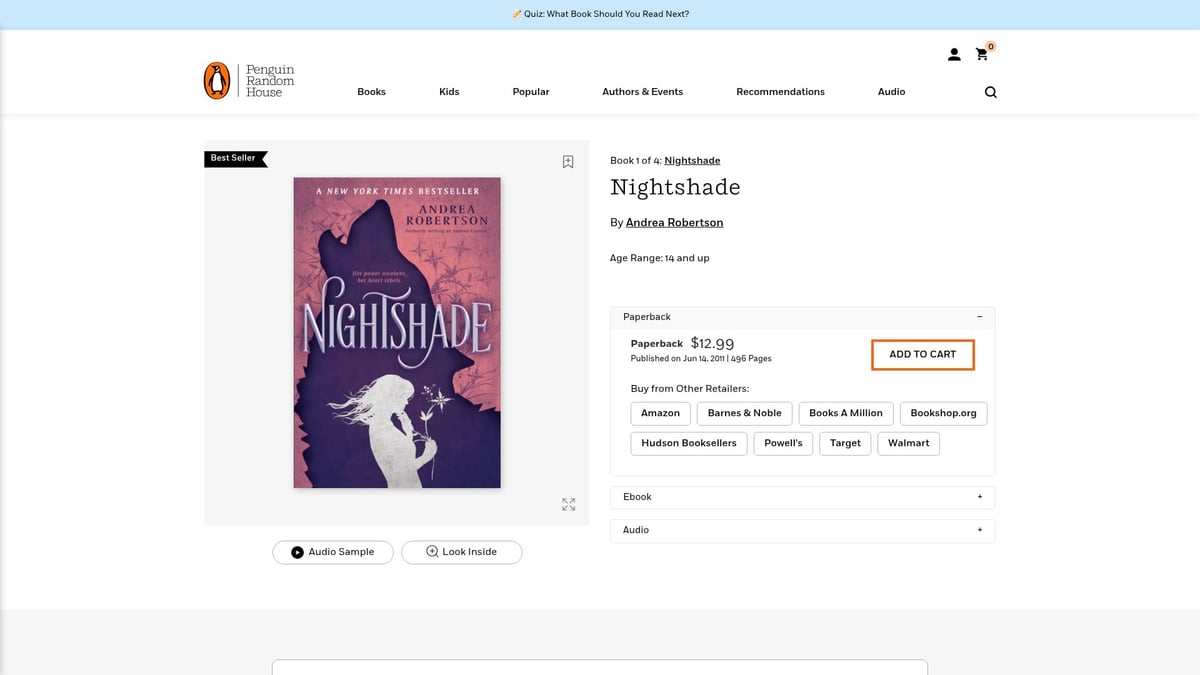Open the Penguin Random House logo homepage
Image resolution: width=1200 pixels, height=675 pixels.
point(249,81)
